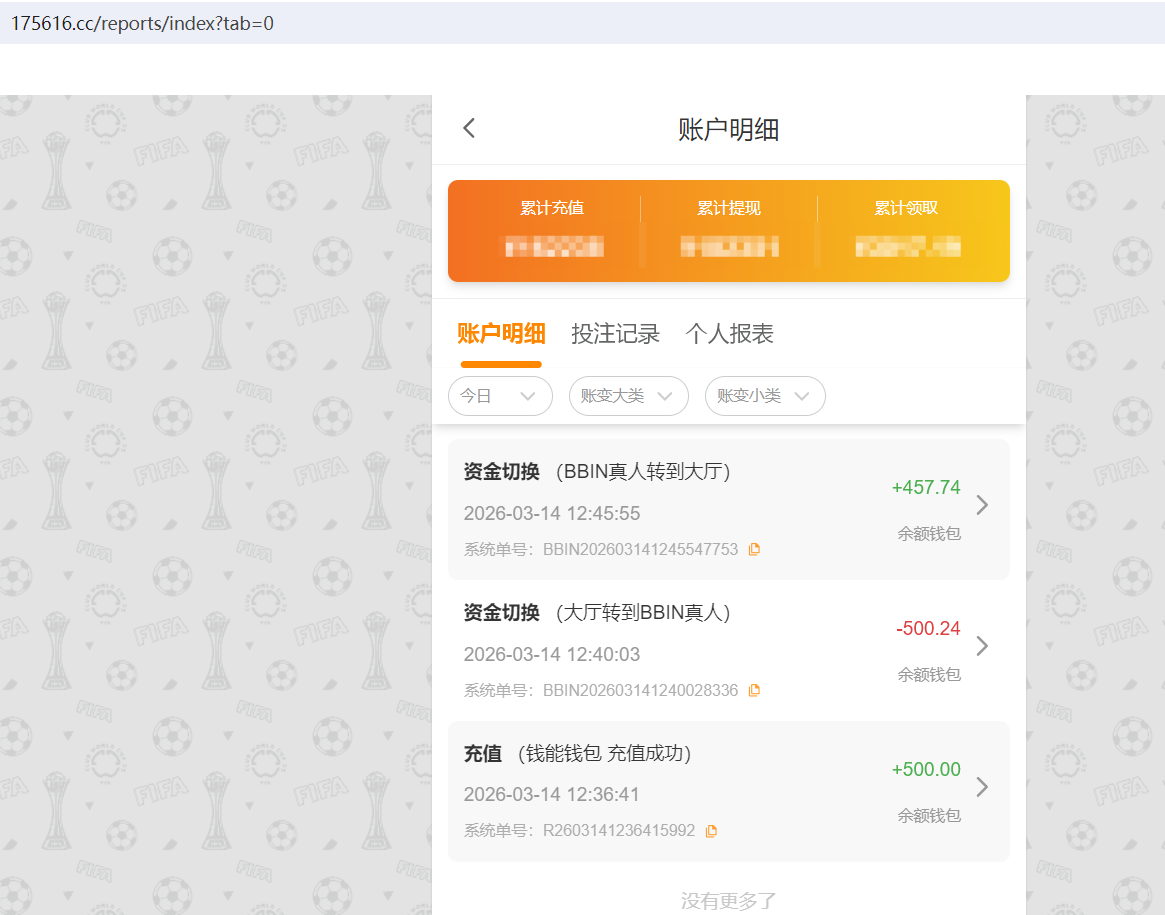
Task: Open details via chevron on +500.00 record
Action: click(x=982, y=787)
